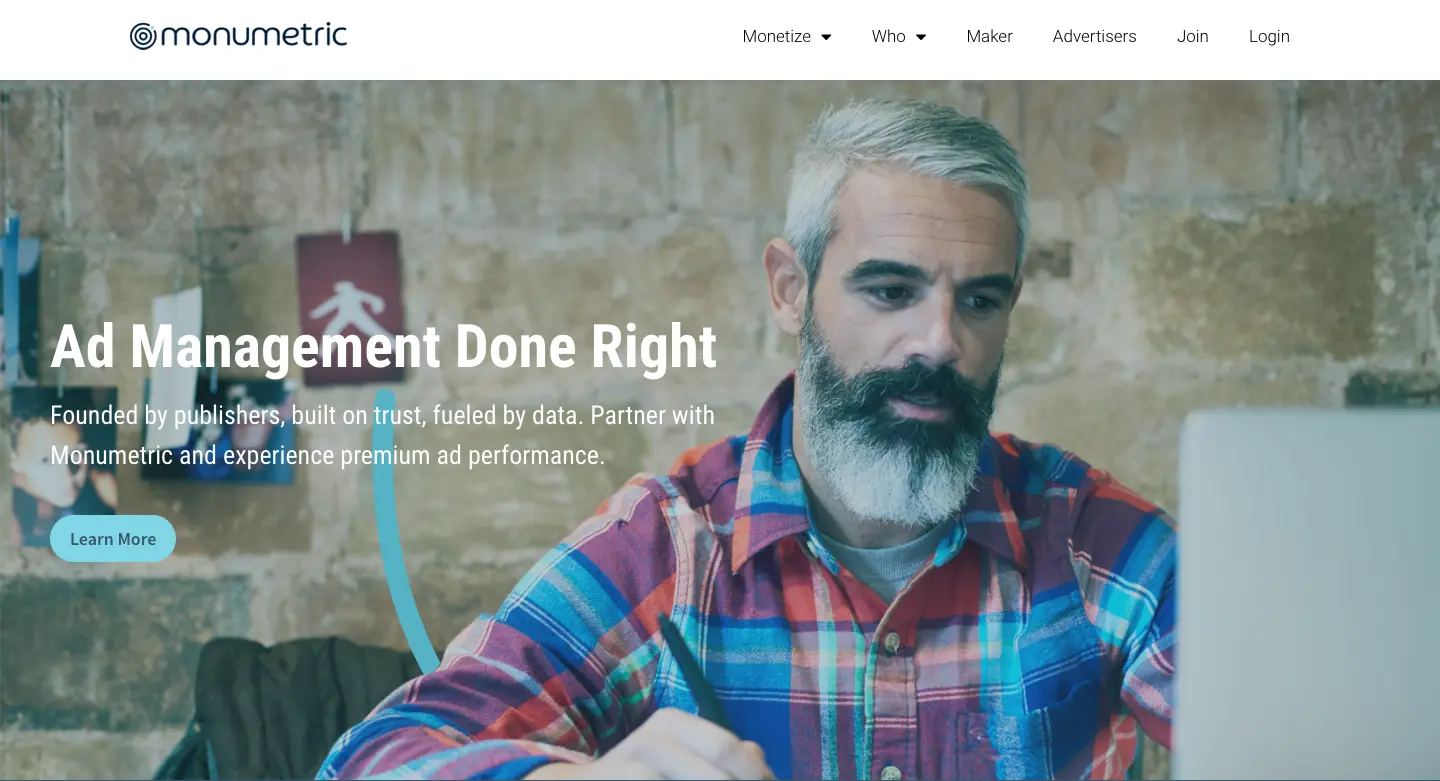This screenshot has width=1440, height=781.
Task: Click the silver laptop in the foreground
Action: click(1308, 590)
